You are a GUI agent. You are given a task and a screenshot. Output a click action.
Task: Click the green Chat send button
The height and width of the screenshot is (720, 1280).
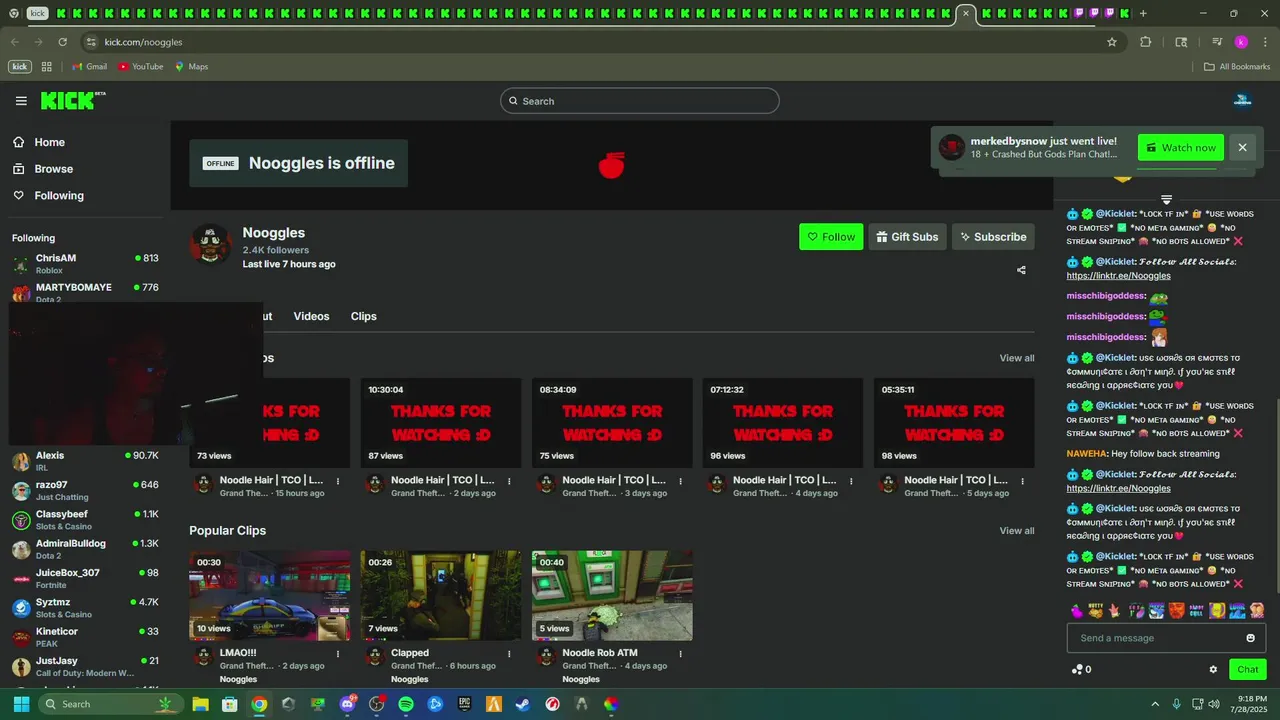click(1247, 670)
